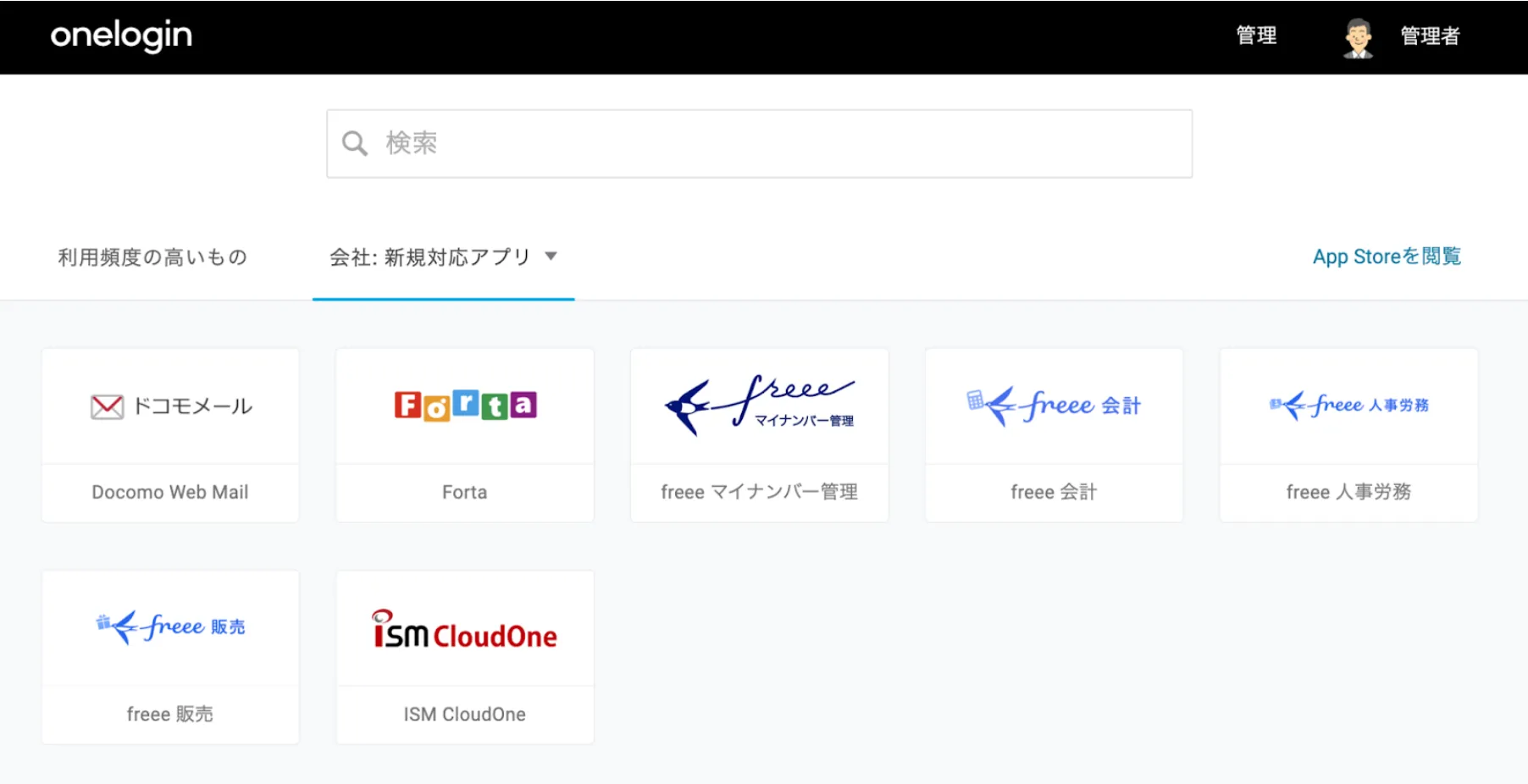This screenshot has width=1528, height=784.
Task: Click the onelogin logo
Action: click(120, 36)
